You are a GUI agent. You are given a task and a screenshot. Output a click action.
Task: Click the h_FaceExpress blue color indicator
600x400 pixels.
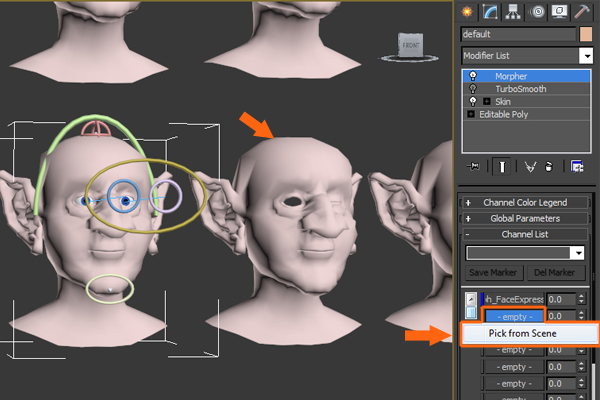pyautogui.click(x=482, y=299)
